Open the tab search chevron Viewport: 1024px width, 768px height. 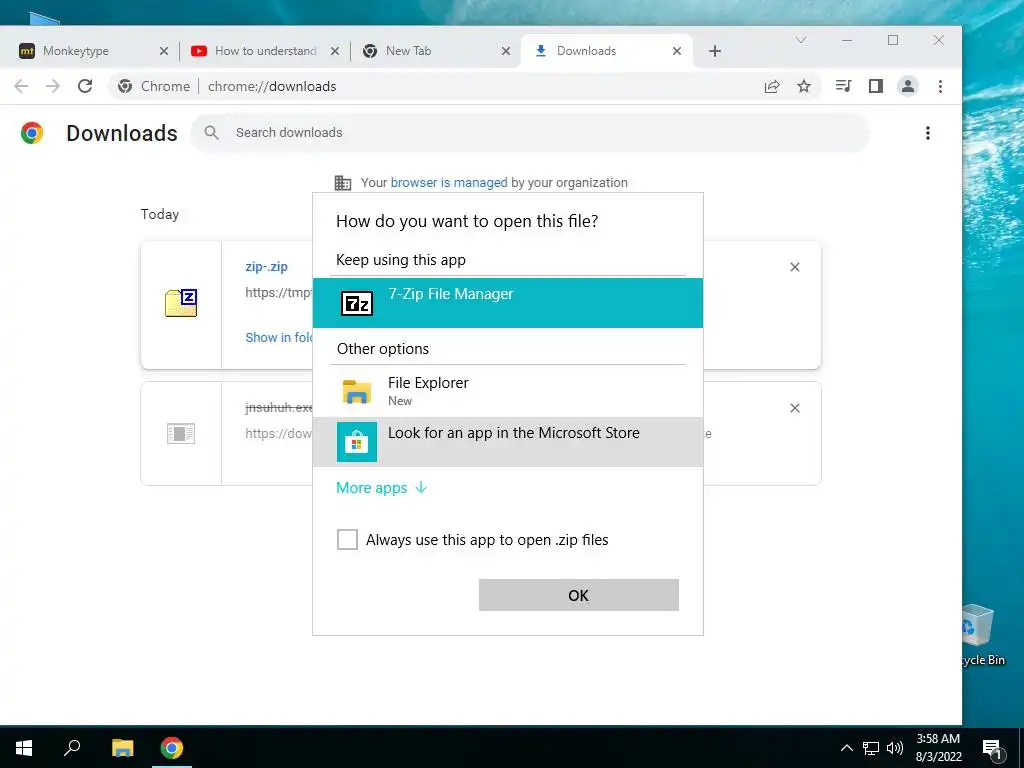[801, 40]
